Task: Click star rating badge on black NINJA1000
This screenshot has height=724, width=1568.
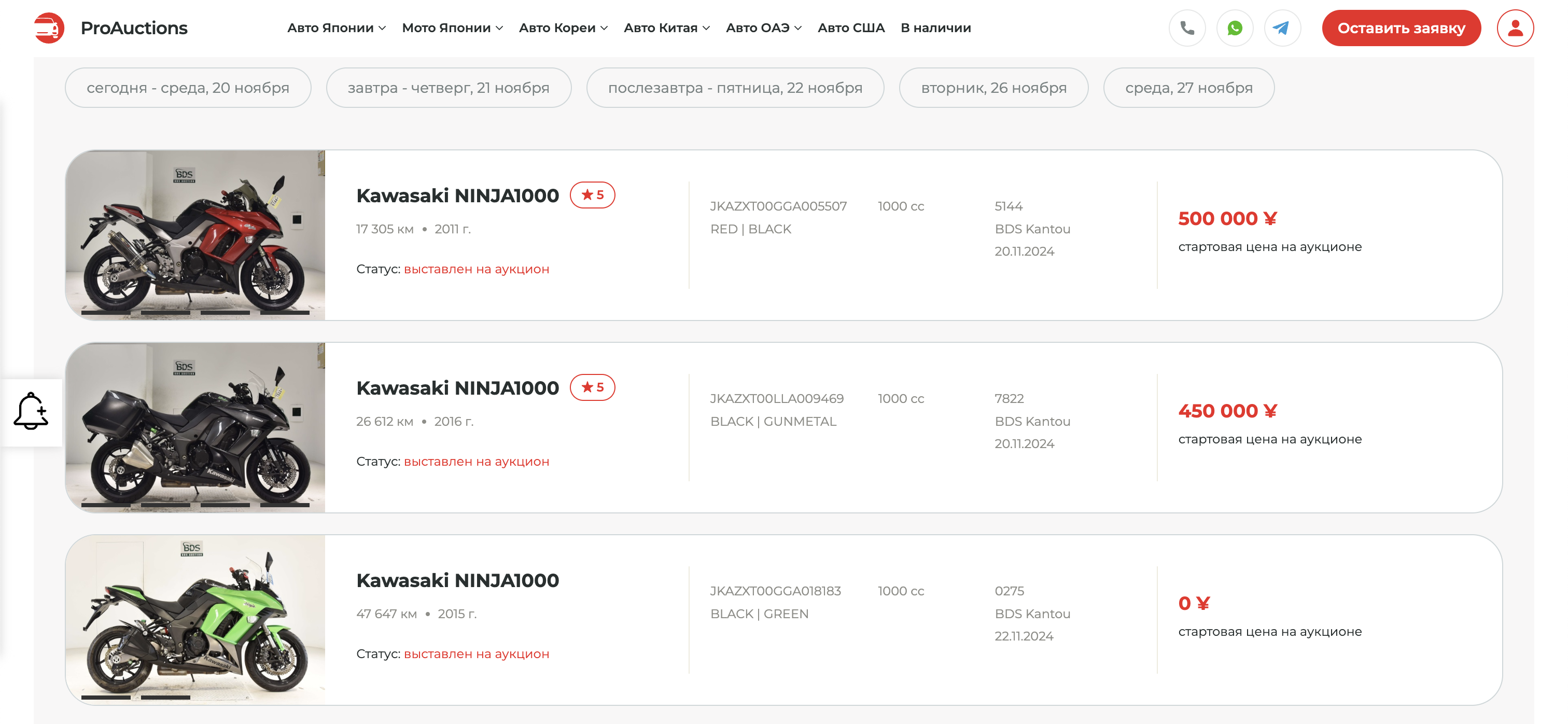Action: (592, 387)
